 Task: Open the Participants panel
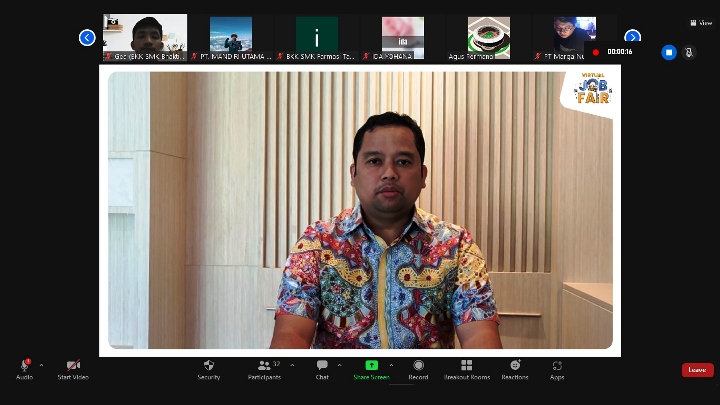coord(264,366)
